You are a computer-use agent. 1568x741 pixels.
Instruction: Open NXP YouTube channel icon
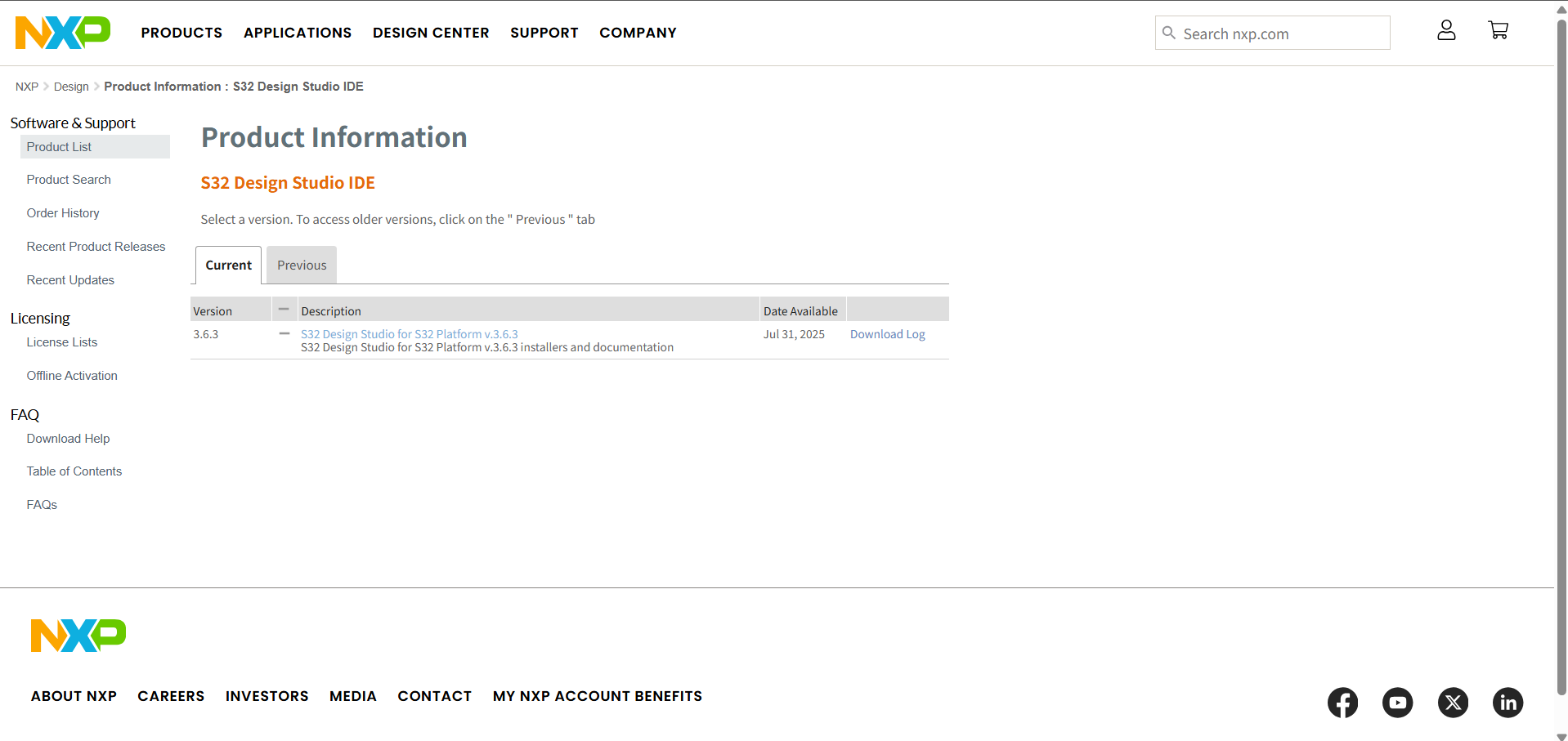pyautogui.click(x=1397, y=703)
